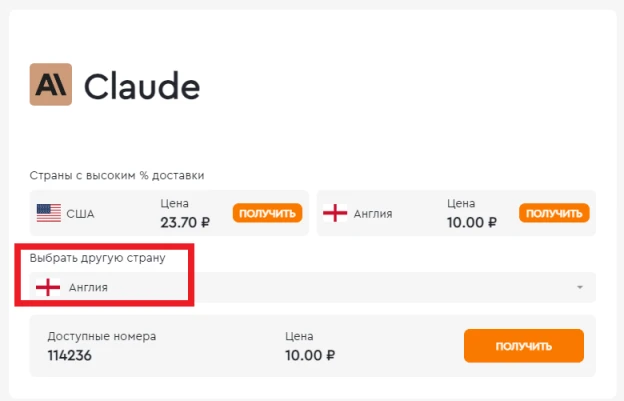Click ПОЛУЧИТЬ button for Англия card

pyautogui.click(x=554, y=213)
